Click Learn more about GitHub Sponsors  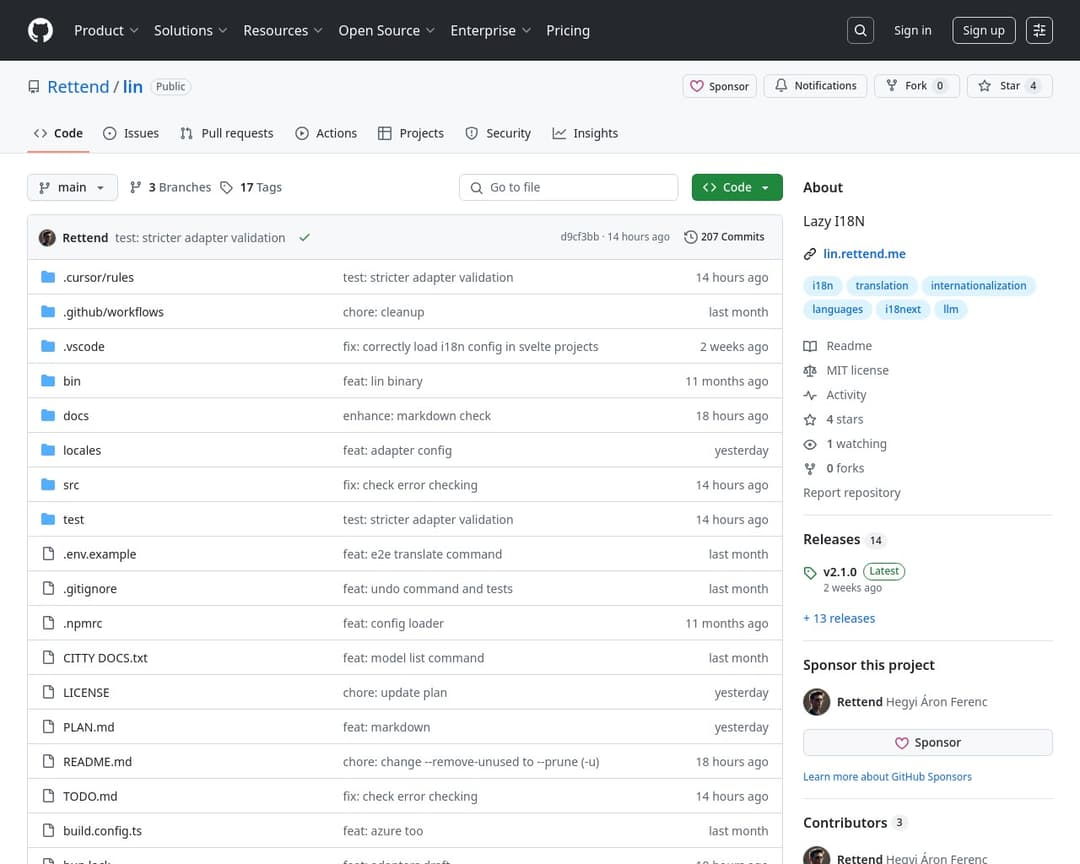[887, 777]
